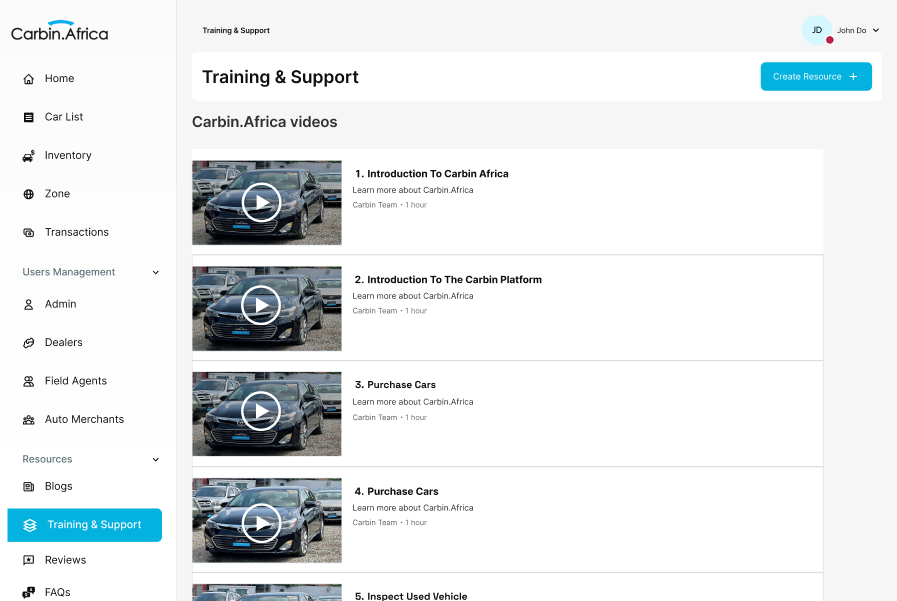Click the Transactions icon
The width and height of the screenshot is (897, 601).
29,232
